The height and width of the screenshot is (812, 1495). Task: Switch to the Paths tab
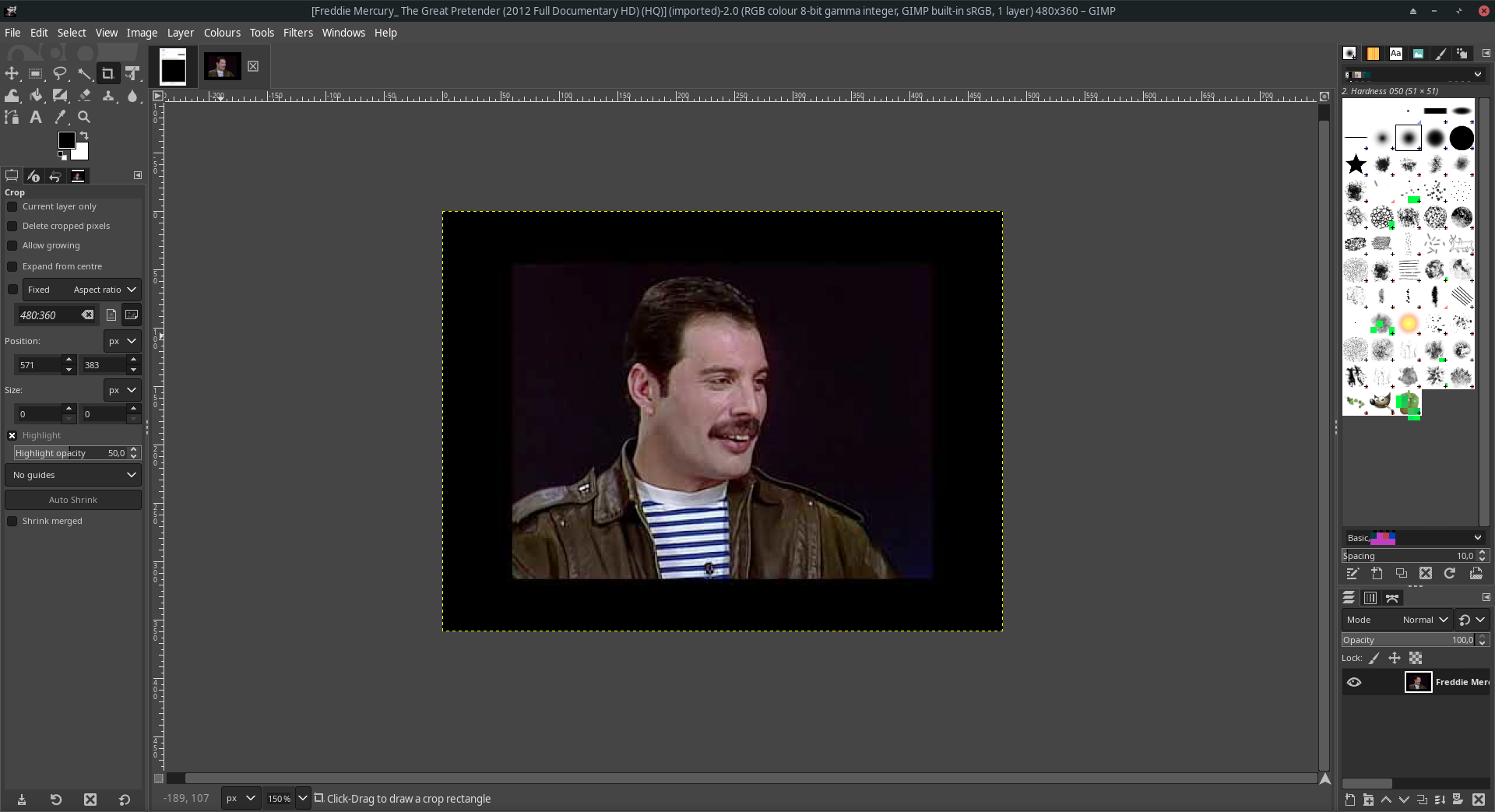[1392, 598]
